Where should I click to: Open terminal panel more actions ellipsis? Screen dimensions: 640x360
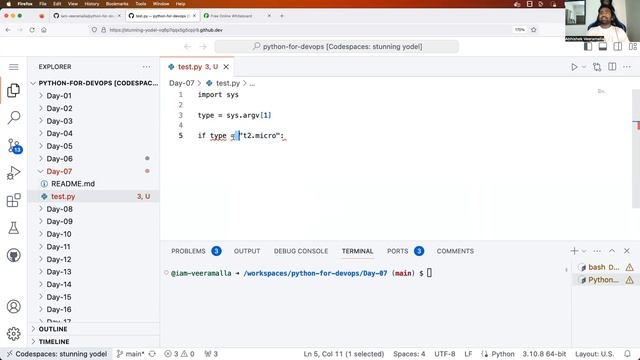[x=597, y=251]
